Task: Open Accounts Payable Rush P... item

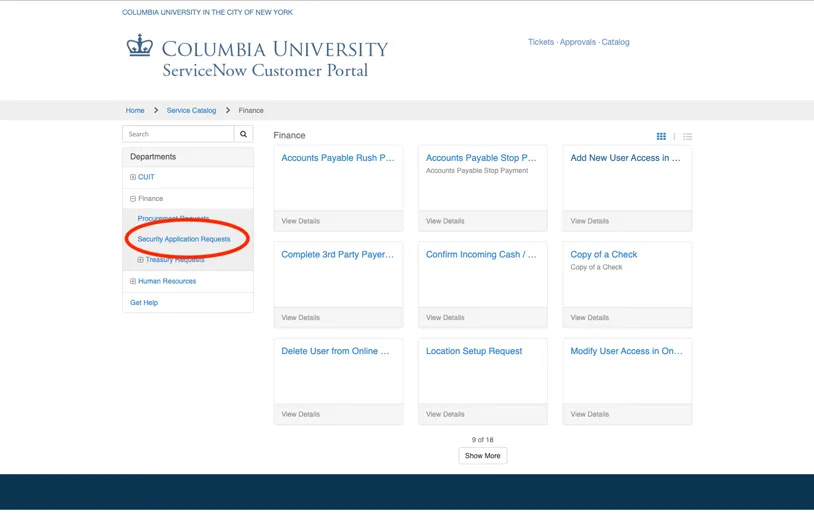Action: click(x=338, y=158)
